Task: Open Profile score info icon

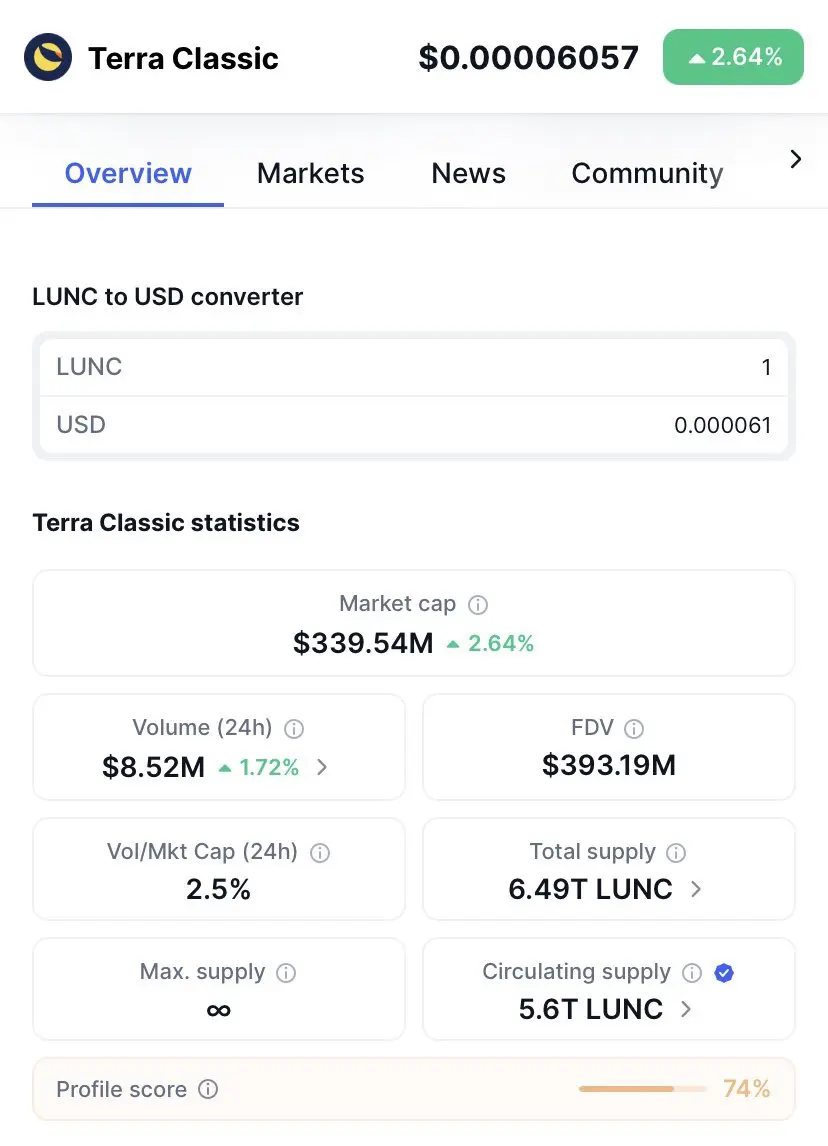Action: (x=208, y=1089)
